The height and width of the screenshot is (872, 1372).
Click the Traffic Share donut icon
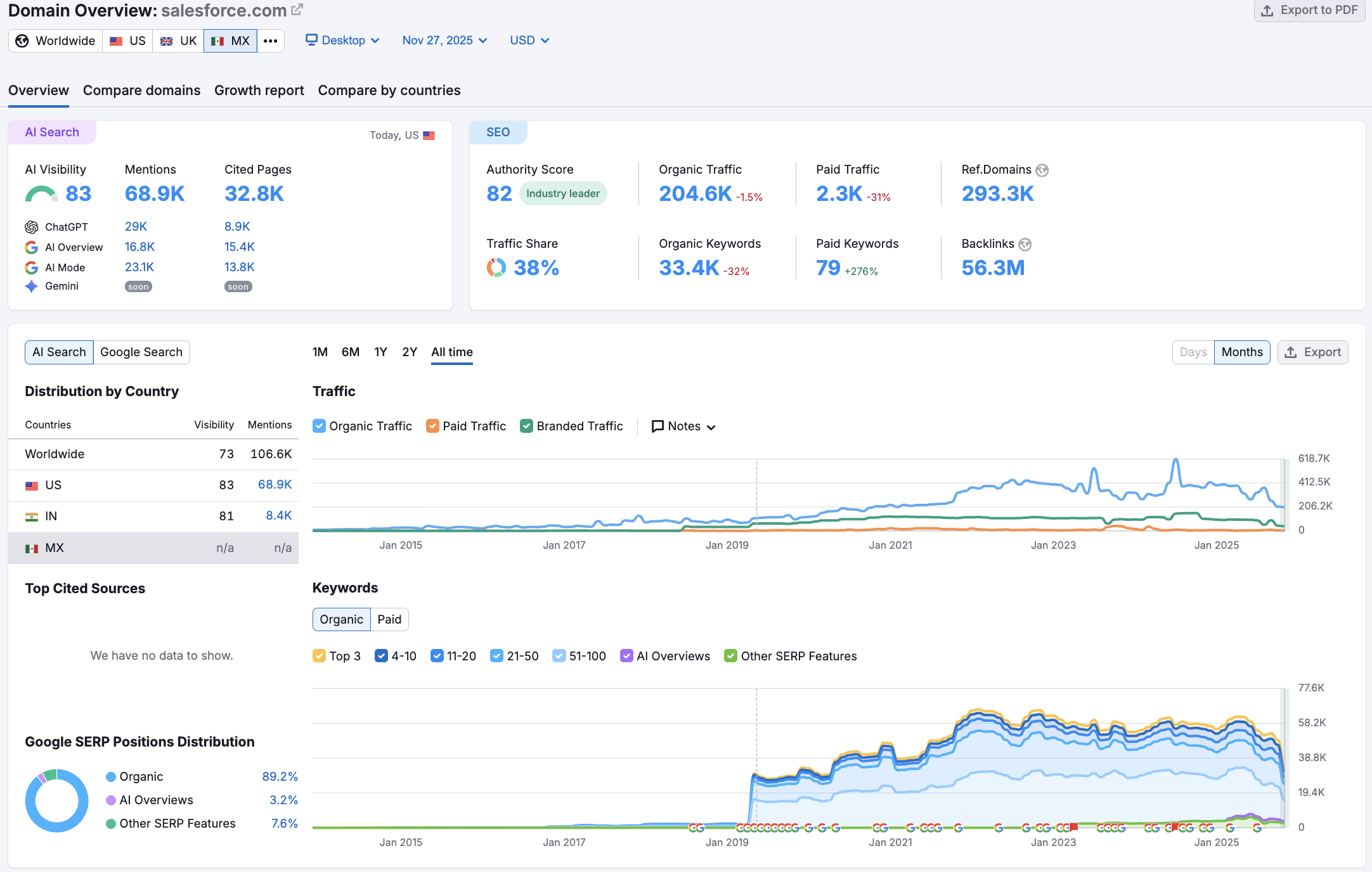click(x=496, y=268)
